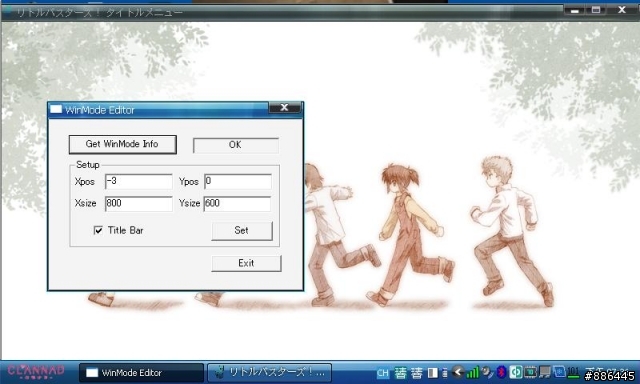Image resolution: width=640 pixels, height=384 pixels.
Task: Maximize the リトルバスターズ game window
Action: (x=596, y=10)
